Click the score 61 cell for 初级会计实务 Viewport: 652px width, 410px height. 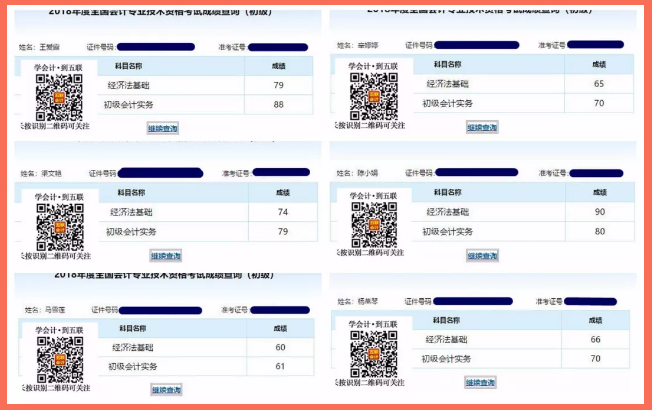tap(280, 366)
